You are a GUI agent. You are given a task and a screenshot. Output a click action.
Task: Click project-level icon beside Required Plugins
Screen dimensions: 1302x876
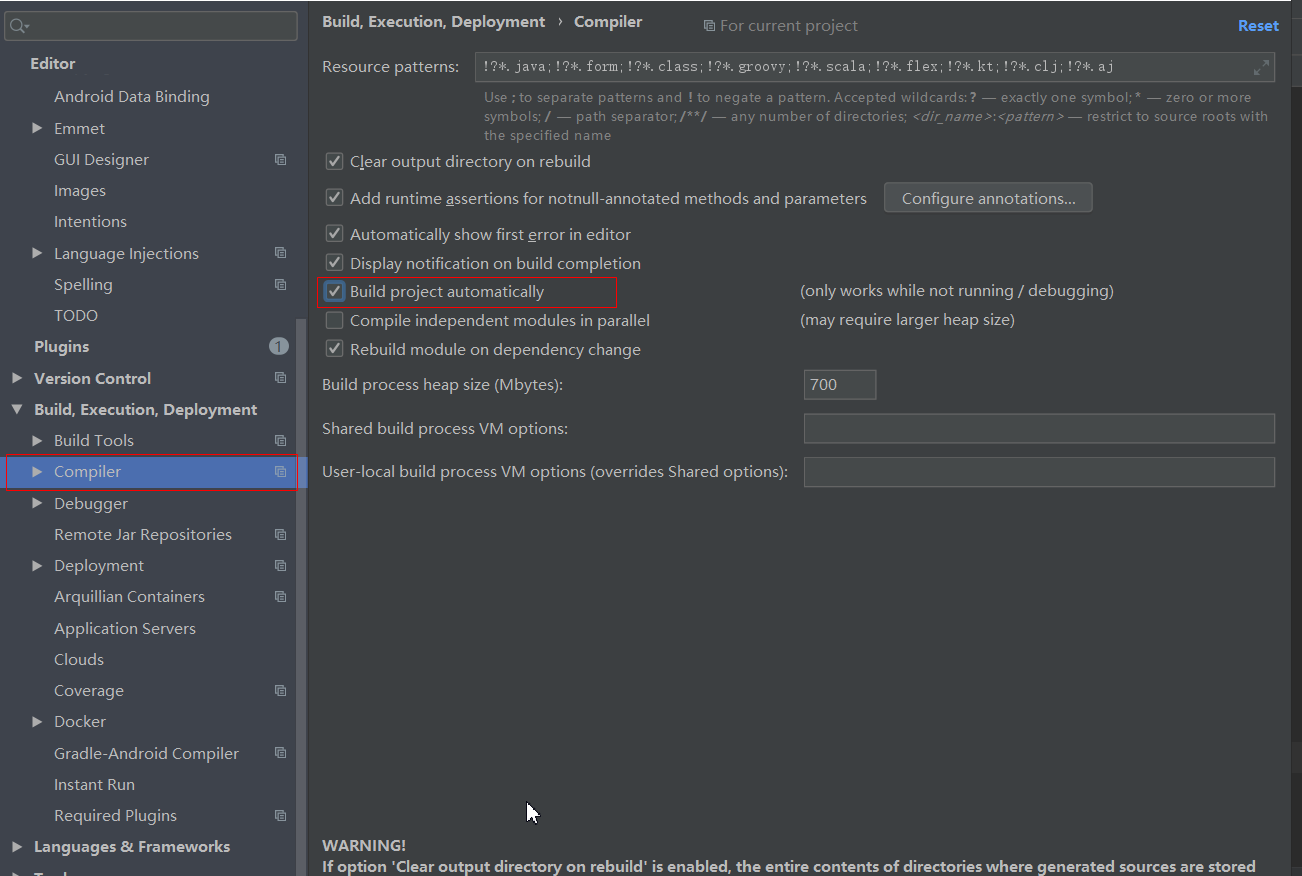tap(281, 816)
